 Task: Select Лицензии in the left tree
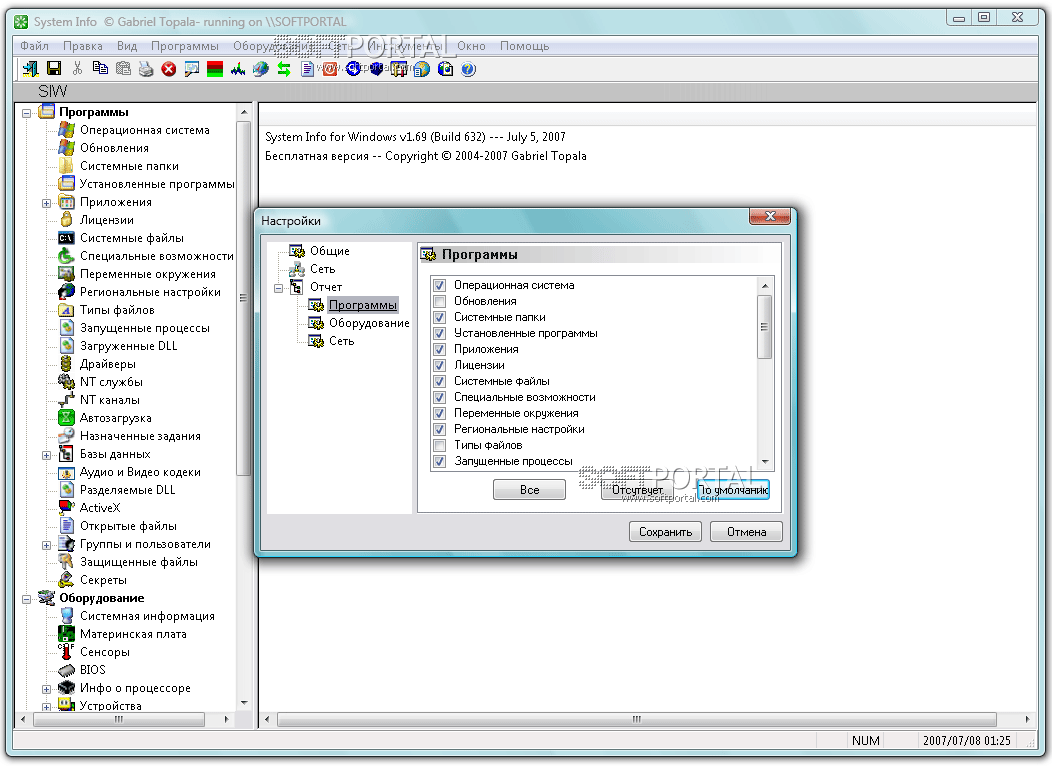(107, 220)
